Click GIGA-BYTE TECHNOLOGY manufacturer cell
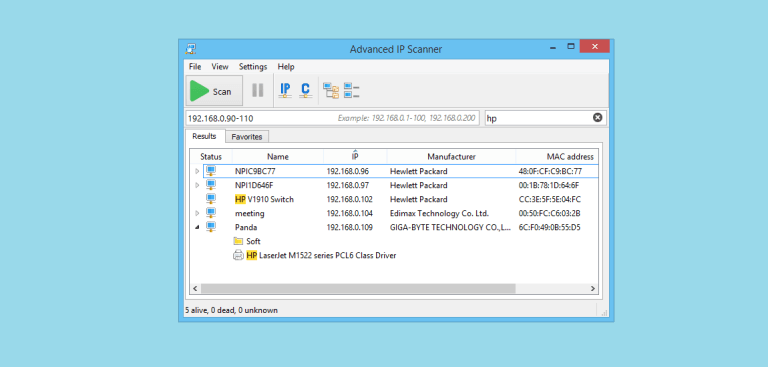 [x=451, y=227]
